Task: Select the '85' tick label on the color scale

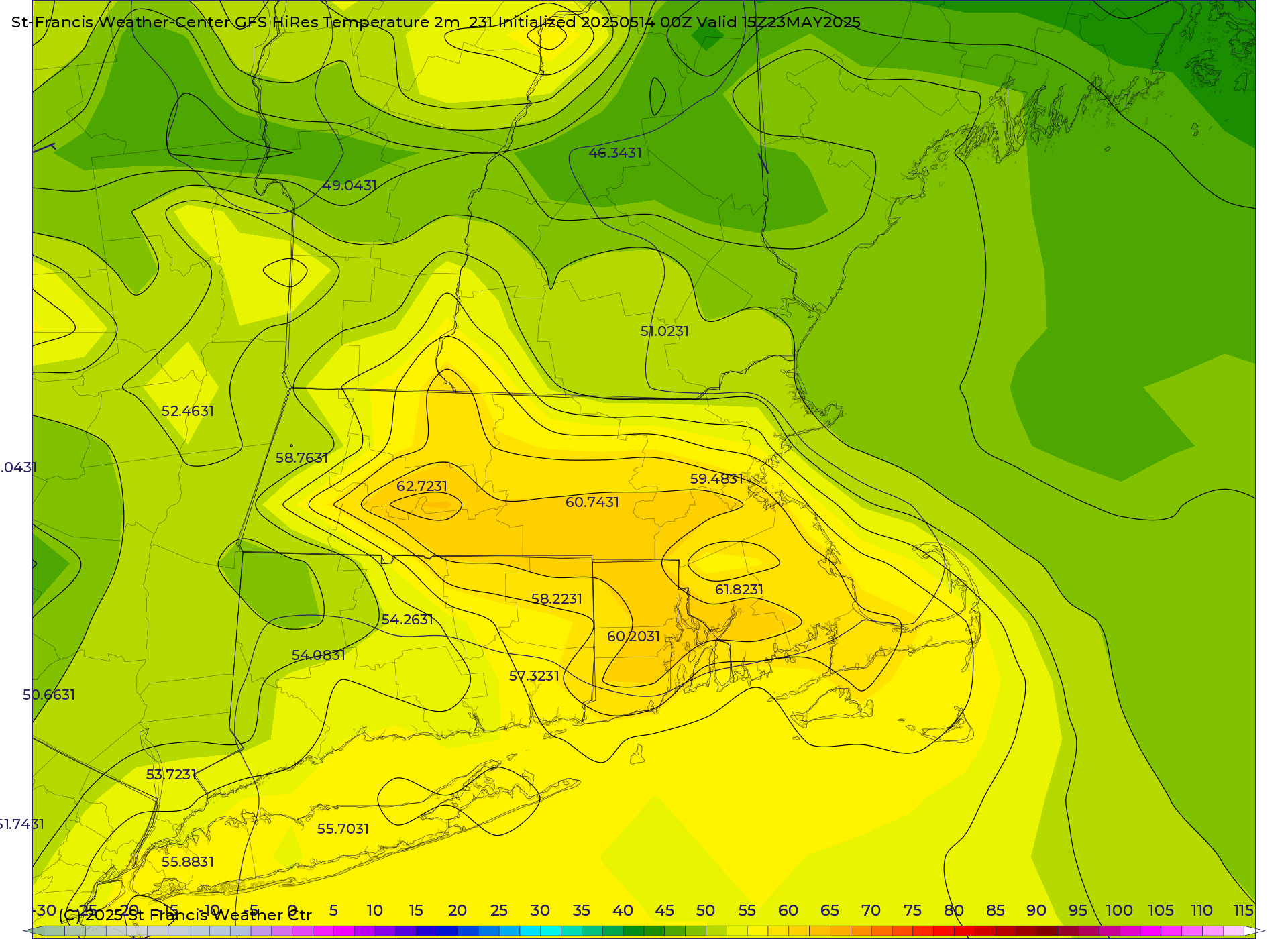Action: (996, 911)
